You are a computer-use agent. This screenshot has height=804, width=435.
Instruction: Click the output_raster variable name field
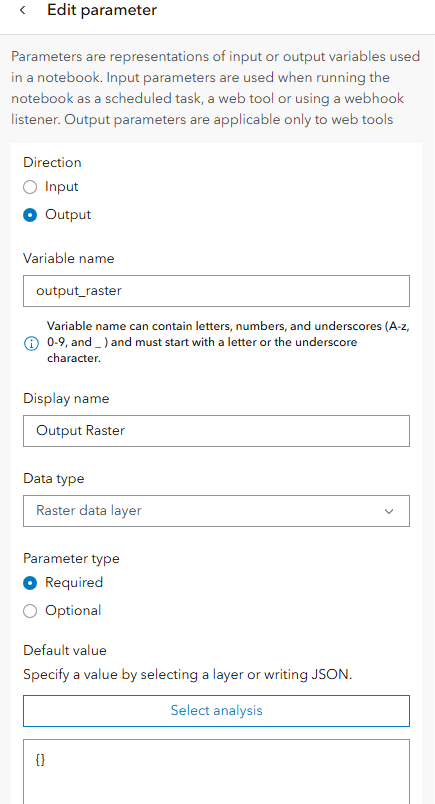(216, 291)
